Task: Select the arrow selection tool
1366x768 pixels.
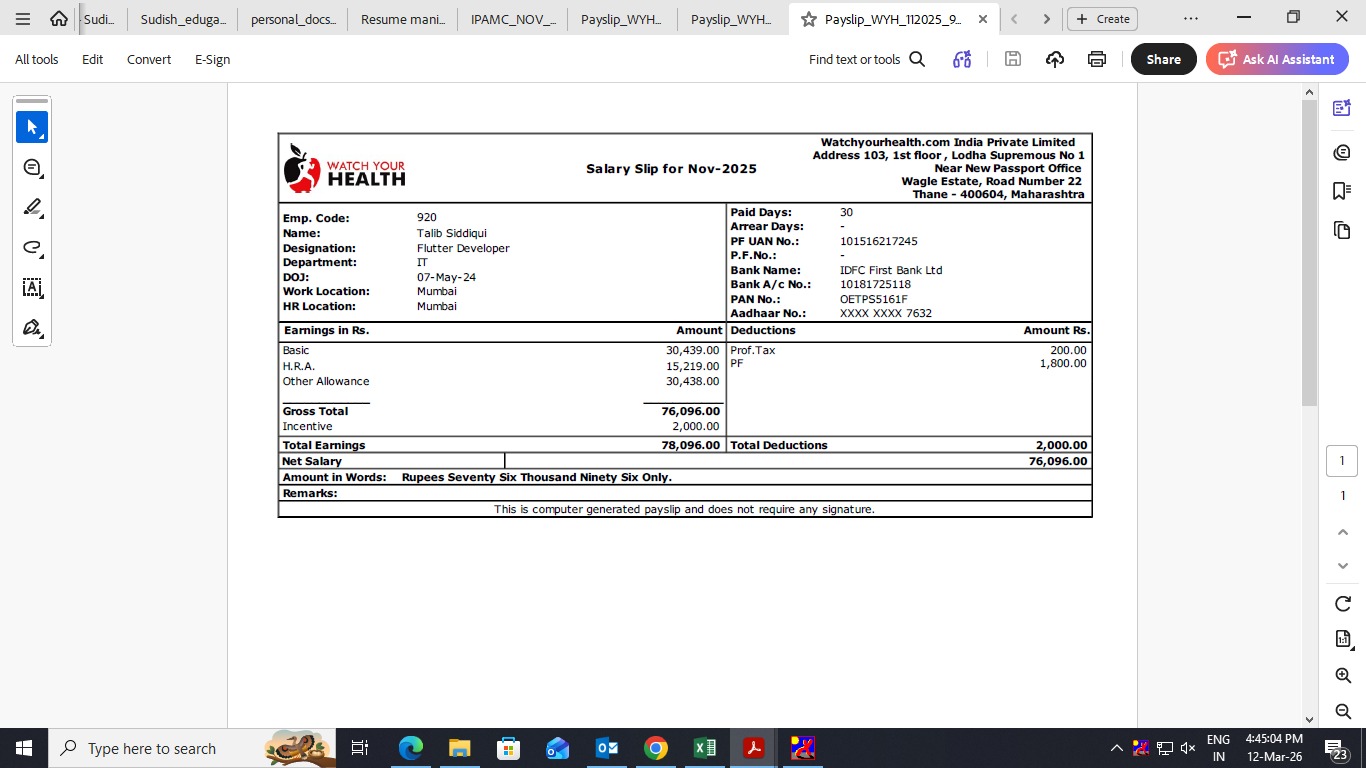Action: (x=32, y=127)
